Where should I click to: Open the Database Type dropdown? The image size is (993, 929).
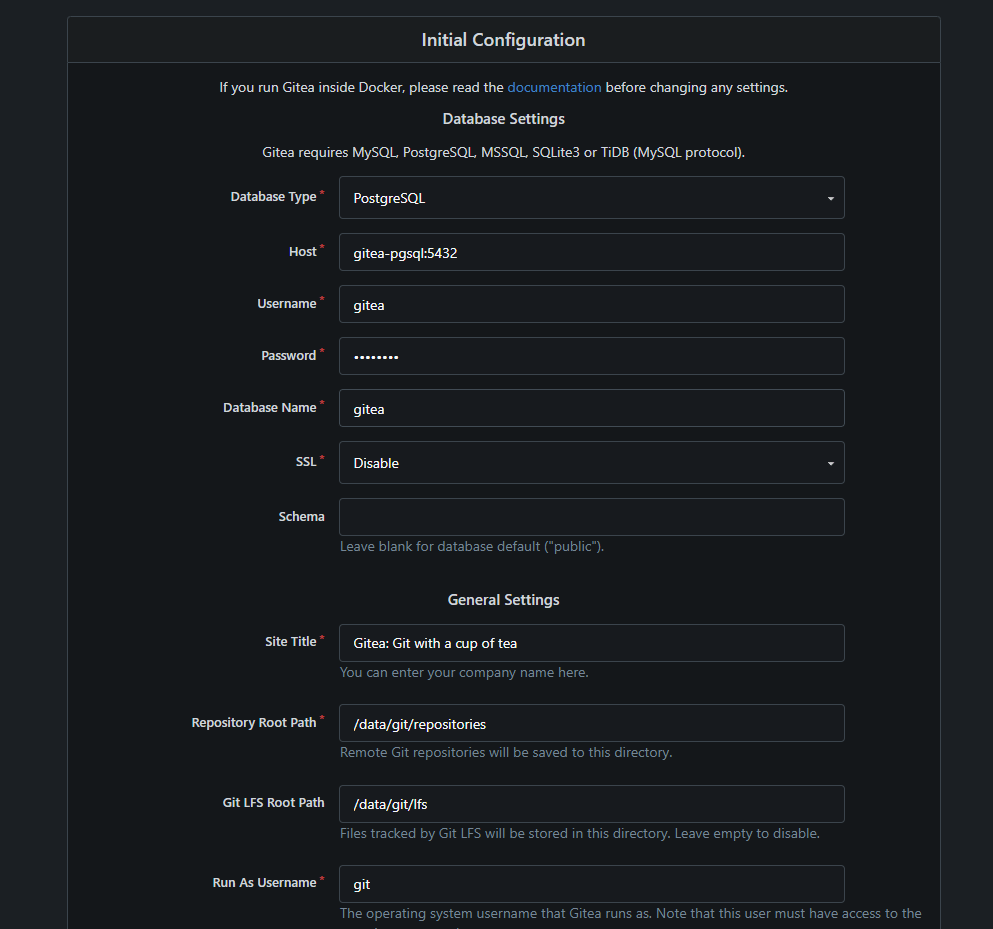591,198
